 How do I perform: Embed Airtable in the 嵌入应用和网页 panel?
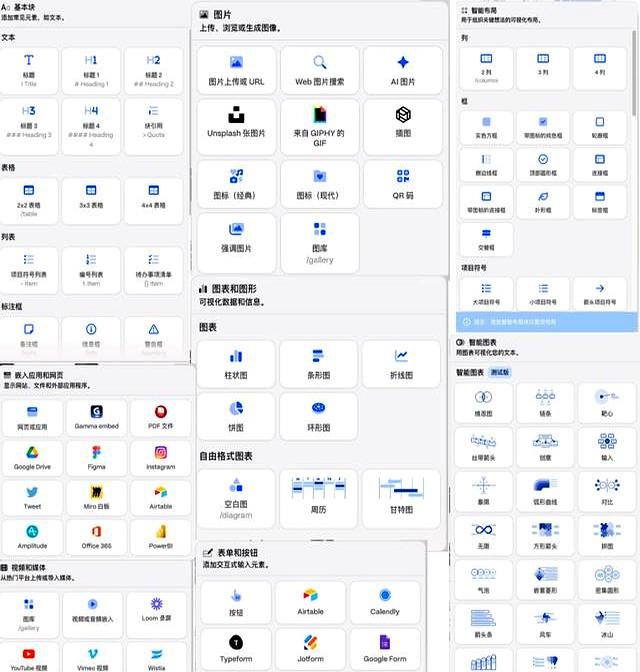pyautogui.click(x=161, y=498)
